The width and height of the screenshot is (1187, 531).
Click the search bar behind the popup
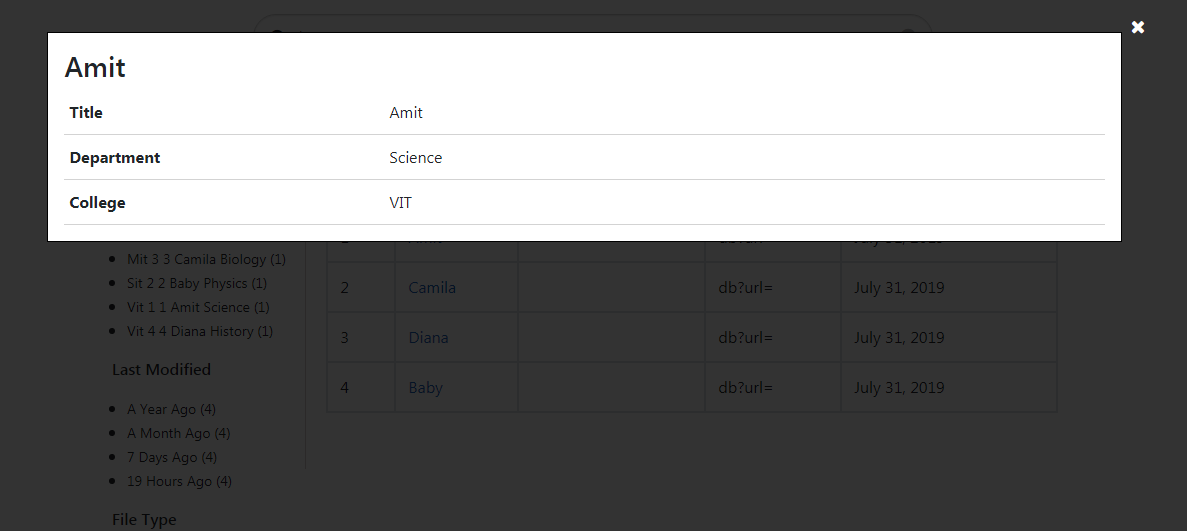click(x=590, y=23)
